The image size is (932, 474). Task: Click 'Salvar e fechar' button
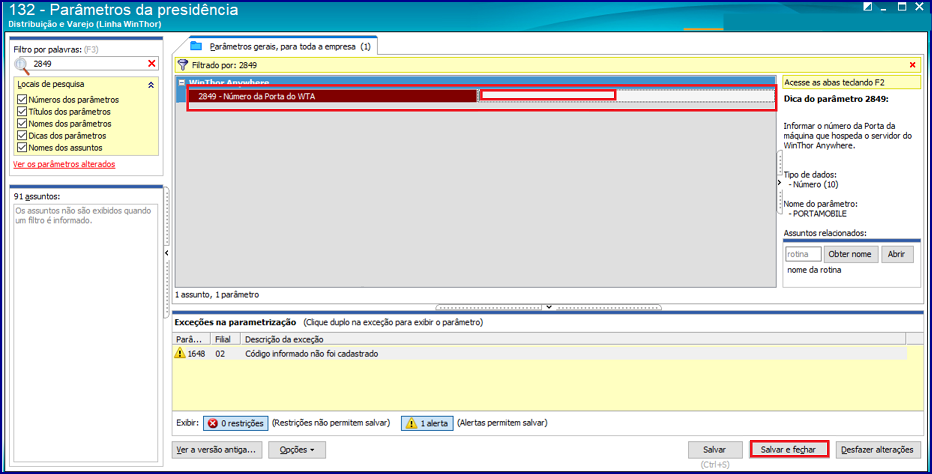coord(788,450)
